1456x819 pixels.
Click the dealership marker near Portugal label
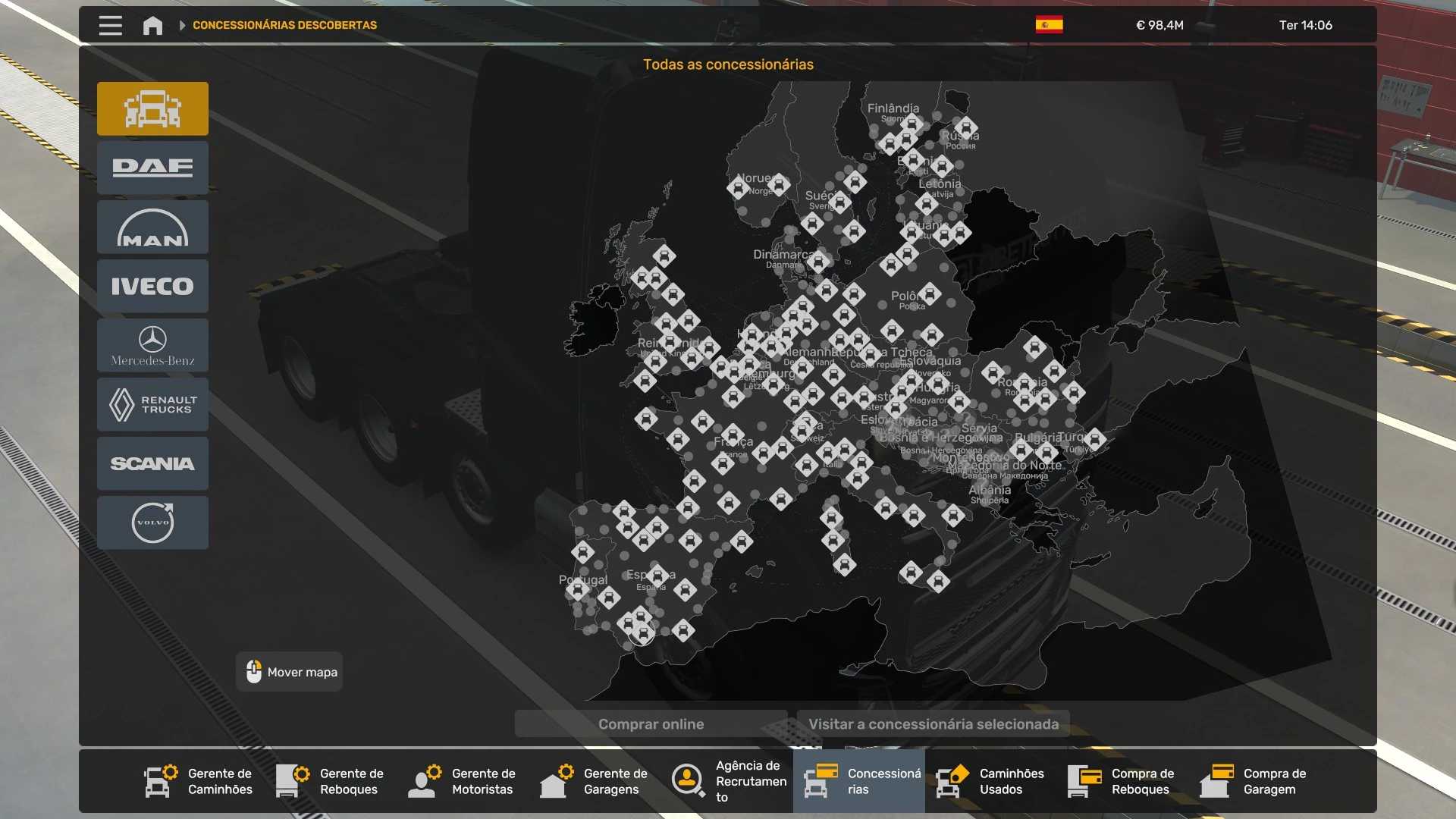tap(578, 590)
